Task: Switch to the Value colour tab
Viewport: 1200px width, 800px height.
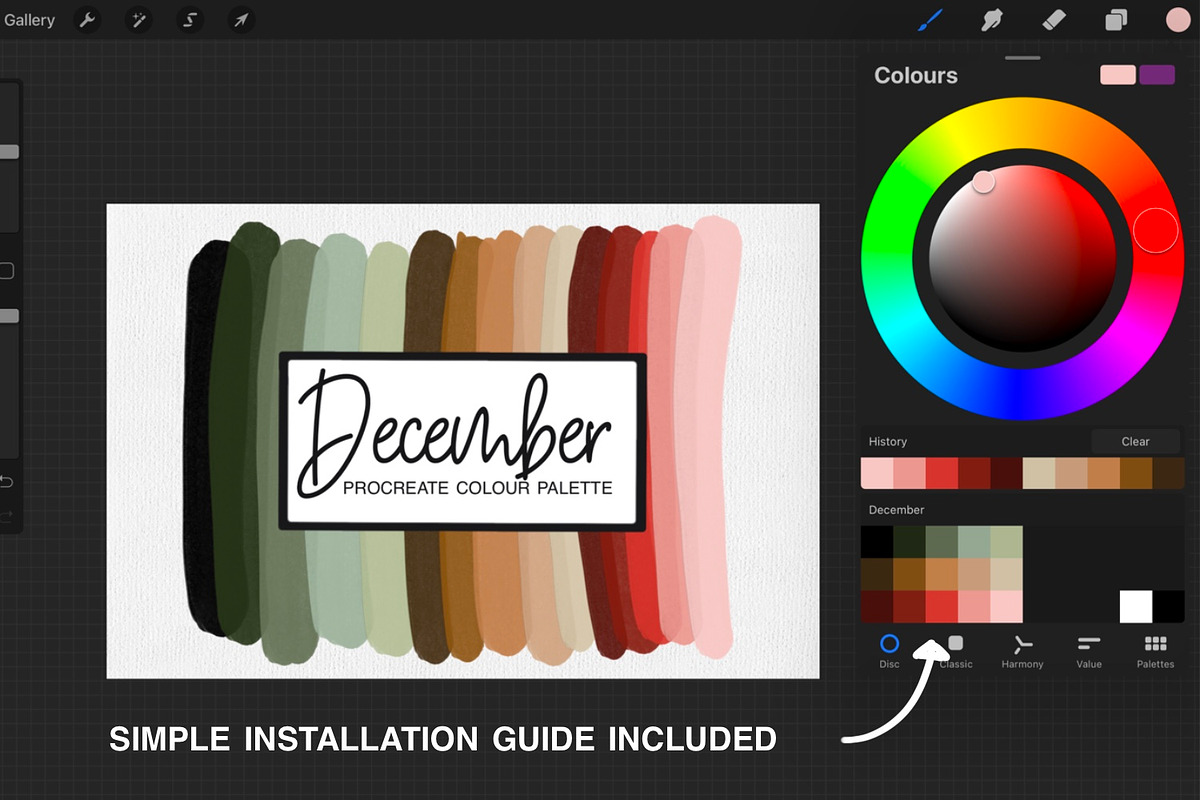Action: [1089, 651]
